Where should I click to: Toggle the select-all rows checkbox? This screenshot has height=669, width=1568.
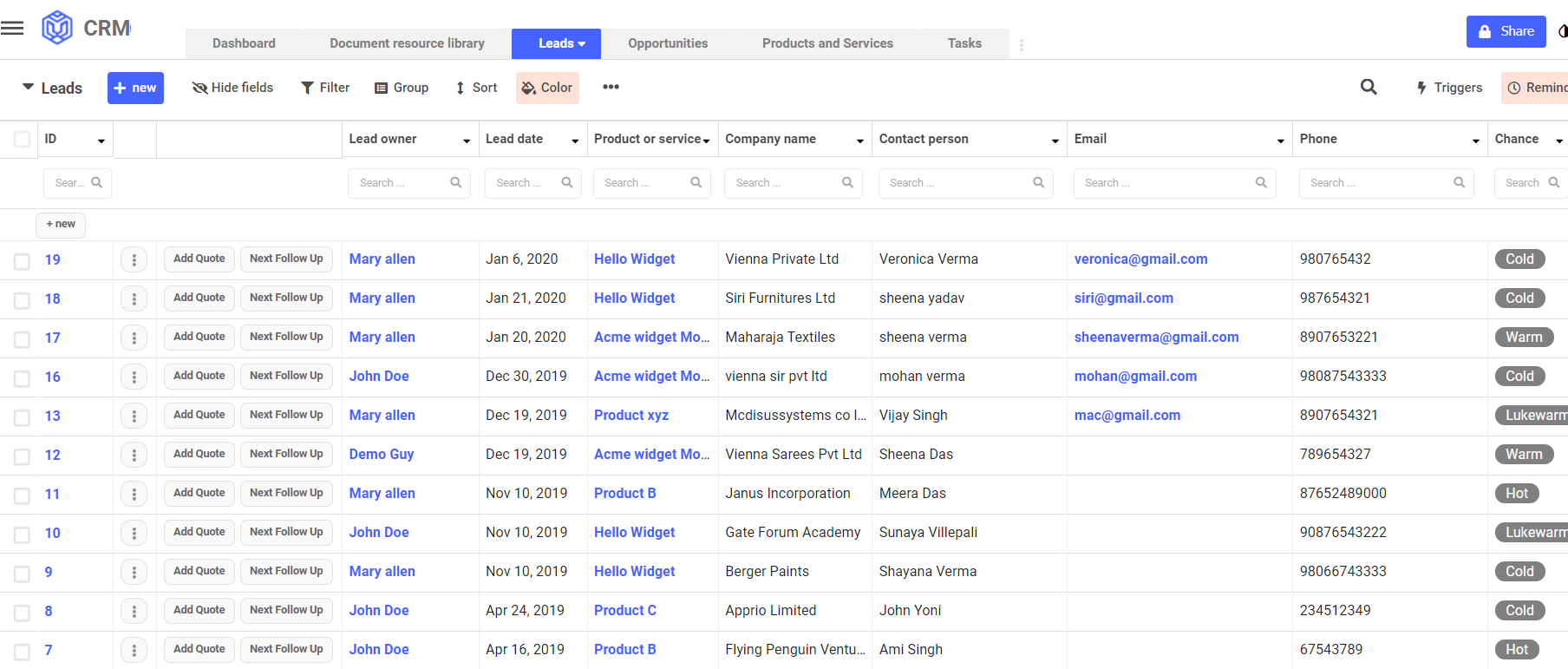23,139
